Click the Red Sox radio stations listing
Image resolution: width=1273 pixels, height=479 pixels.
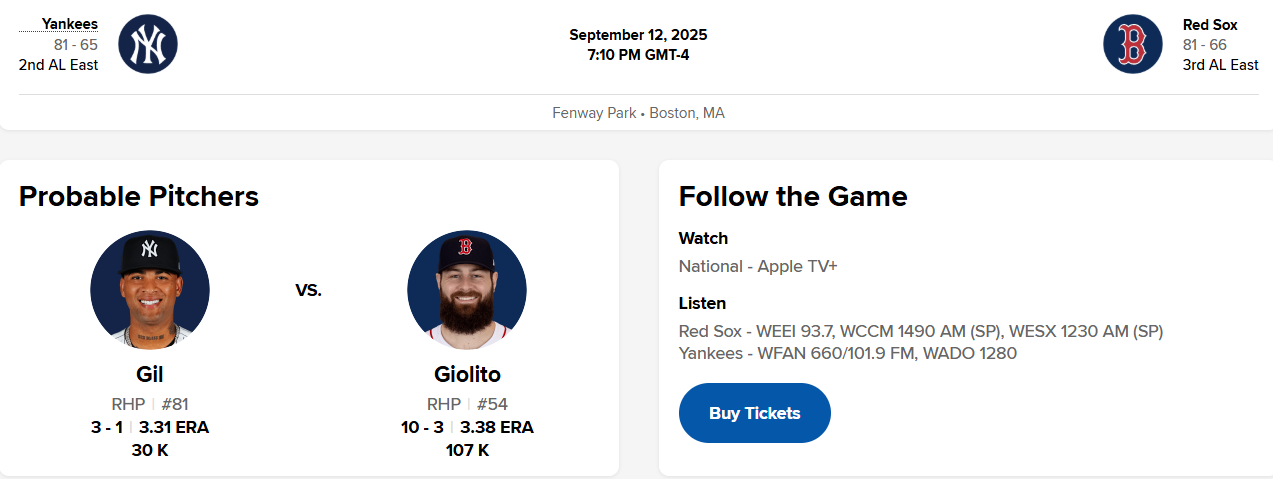point(920,331)
